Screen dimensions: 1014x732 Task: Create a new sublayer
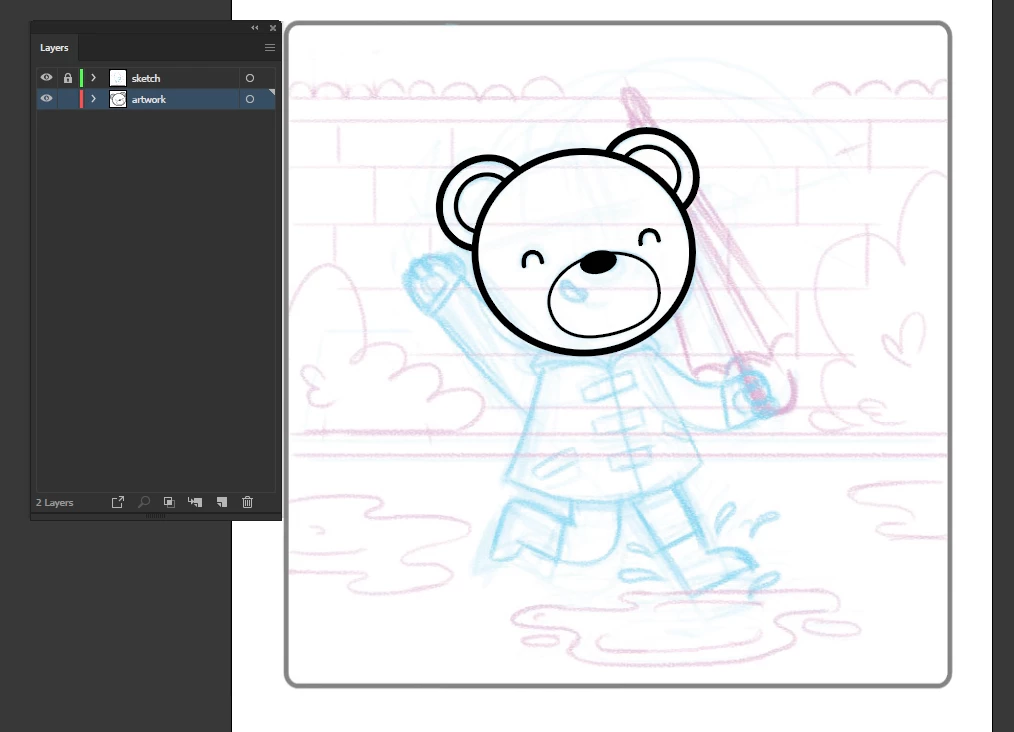(x=196, y=502)
